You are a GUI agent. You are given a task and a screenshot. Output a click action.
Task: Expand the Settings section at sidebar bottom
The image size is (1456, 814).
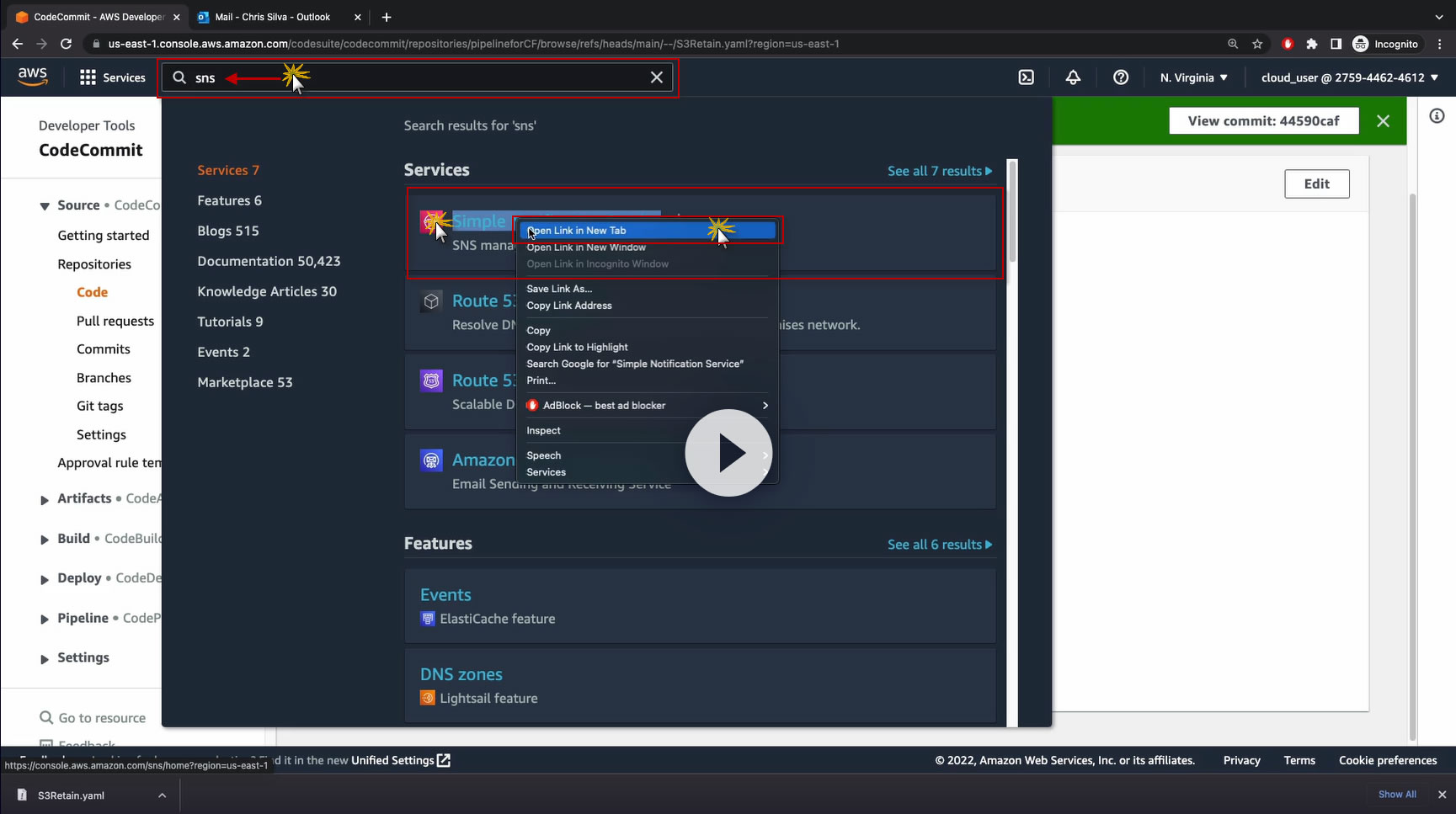45,659
